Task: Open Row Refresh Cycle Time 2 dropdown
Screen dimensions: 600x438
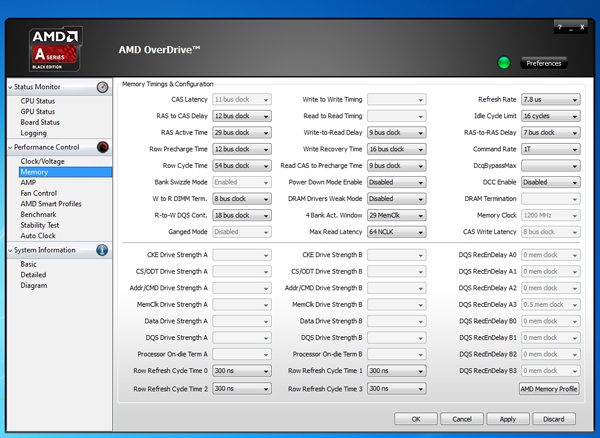Action: pyautogui.click(x=242, y=389)
